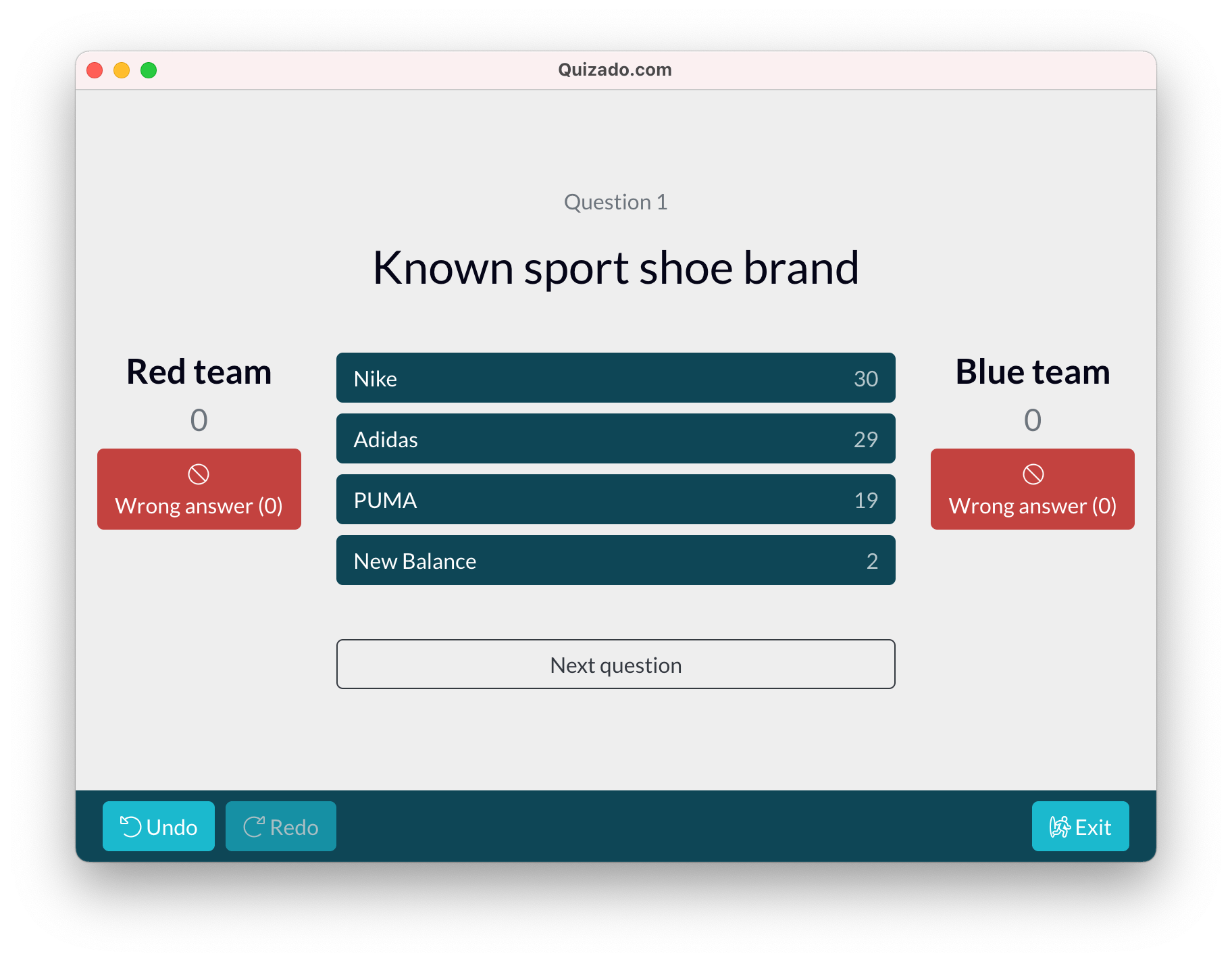The height and width of the screenshot is (962, 1232).
Task: Reveal the Nike answer bar
Action: click(615, 378)
